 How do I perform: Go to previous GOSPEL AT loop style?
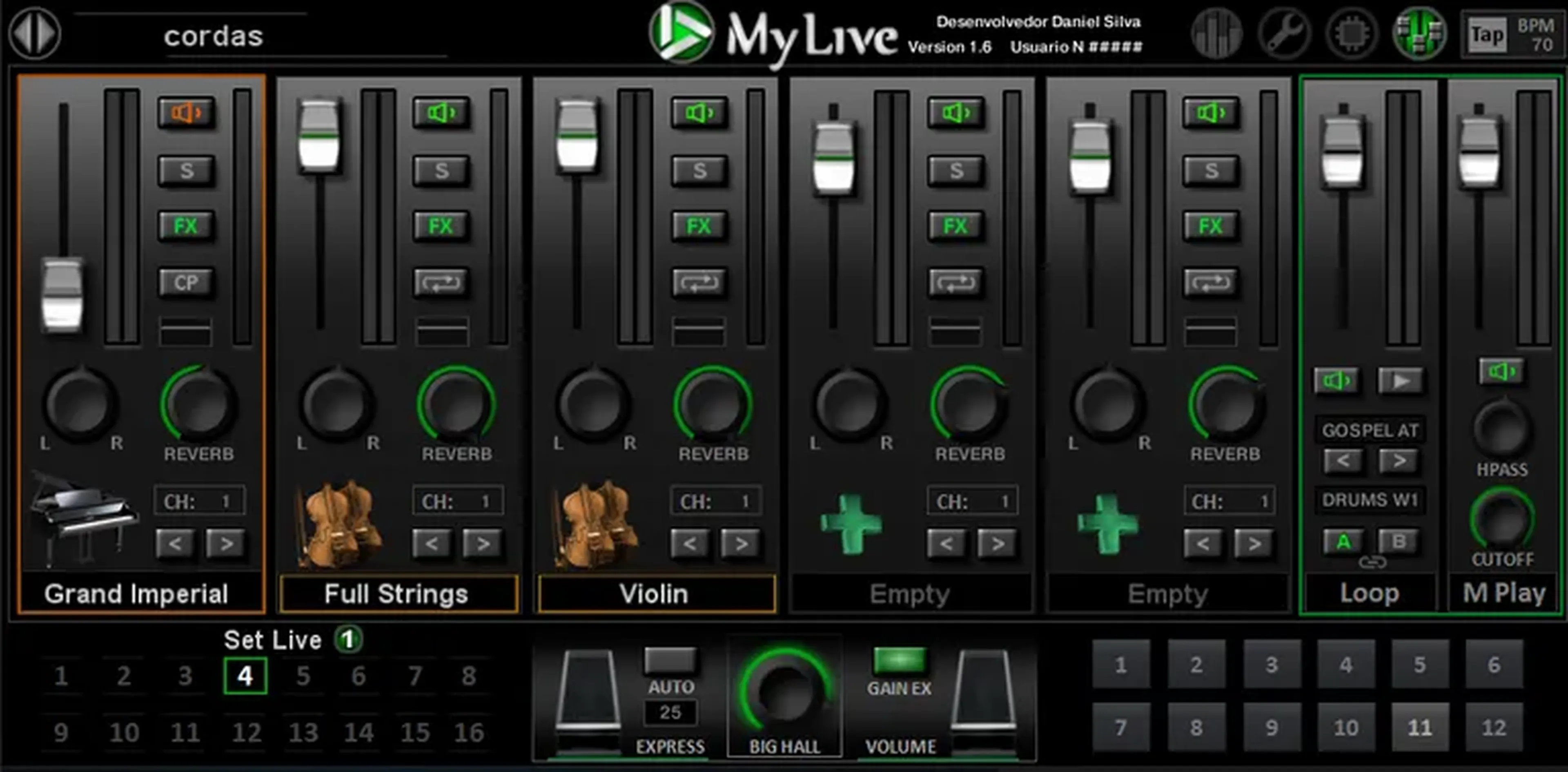click(1343, 461)
